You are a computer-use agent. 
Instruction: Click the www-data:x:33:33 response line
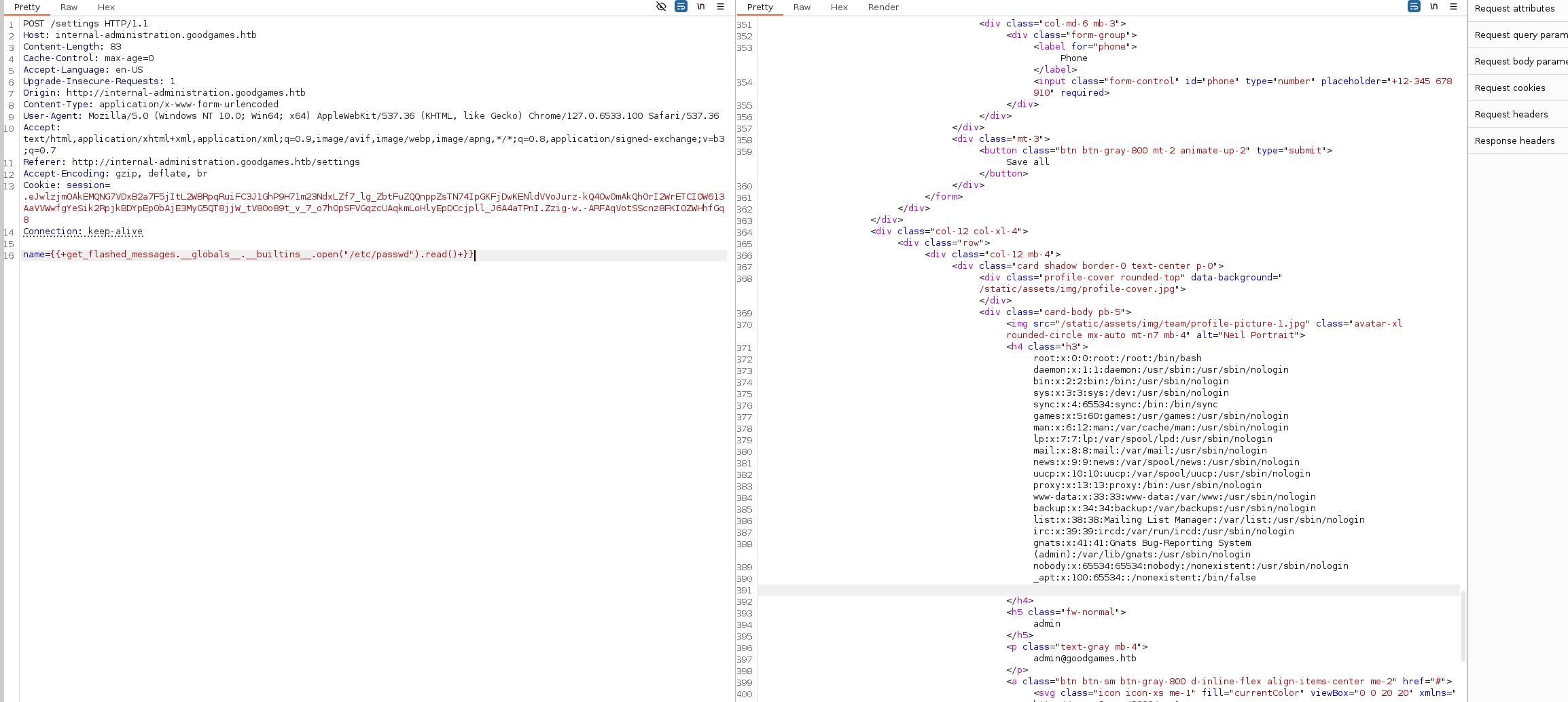tap(1174, 497)
